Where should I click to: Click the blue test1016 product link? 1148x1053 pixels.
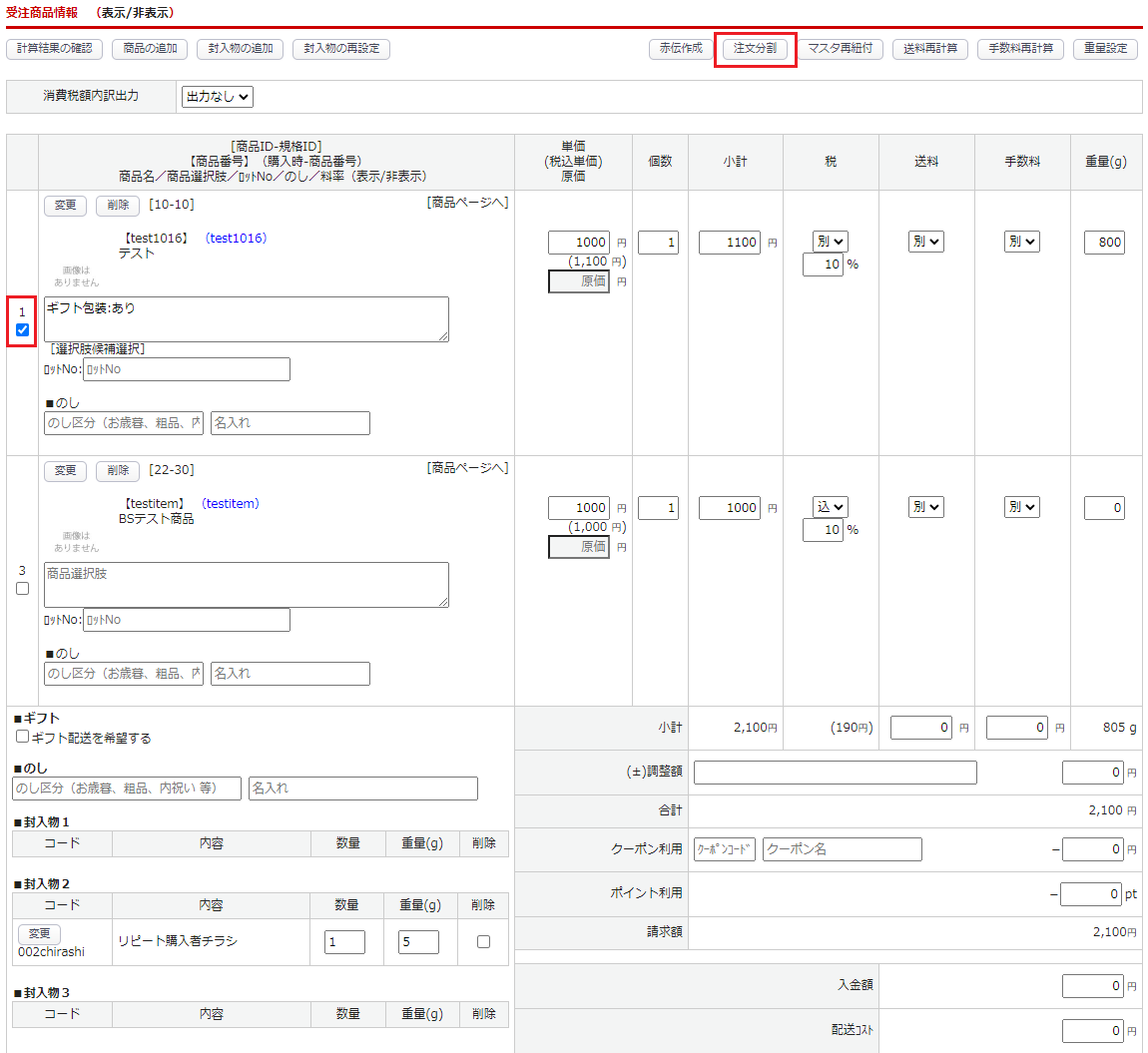[236, 239]
